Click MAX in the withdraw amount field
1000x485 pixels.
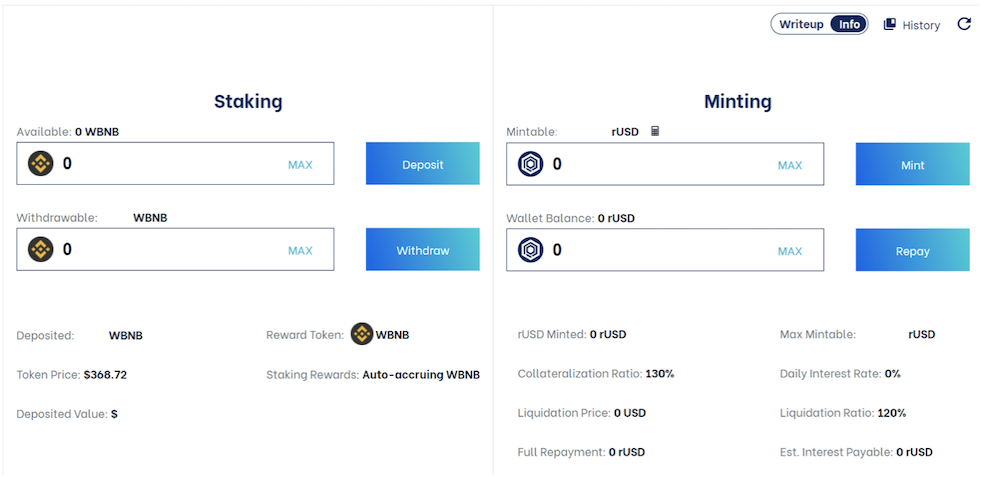(300, 251)
